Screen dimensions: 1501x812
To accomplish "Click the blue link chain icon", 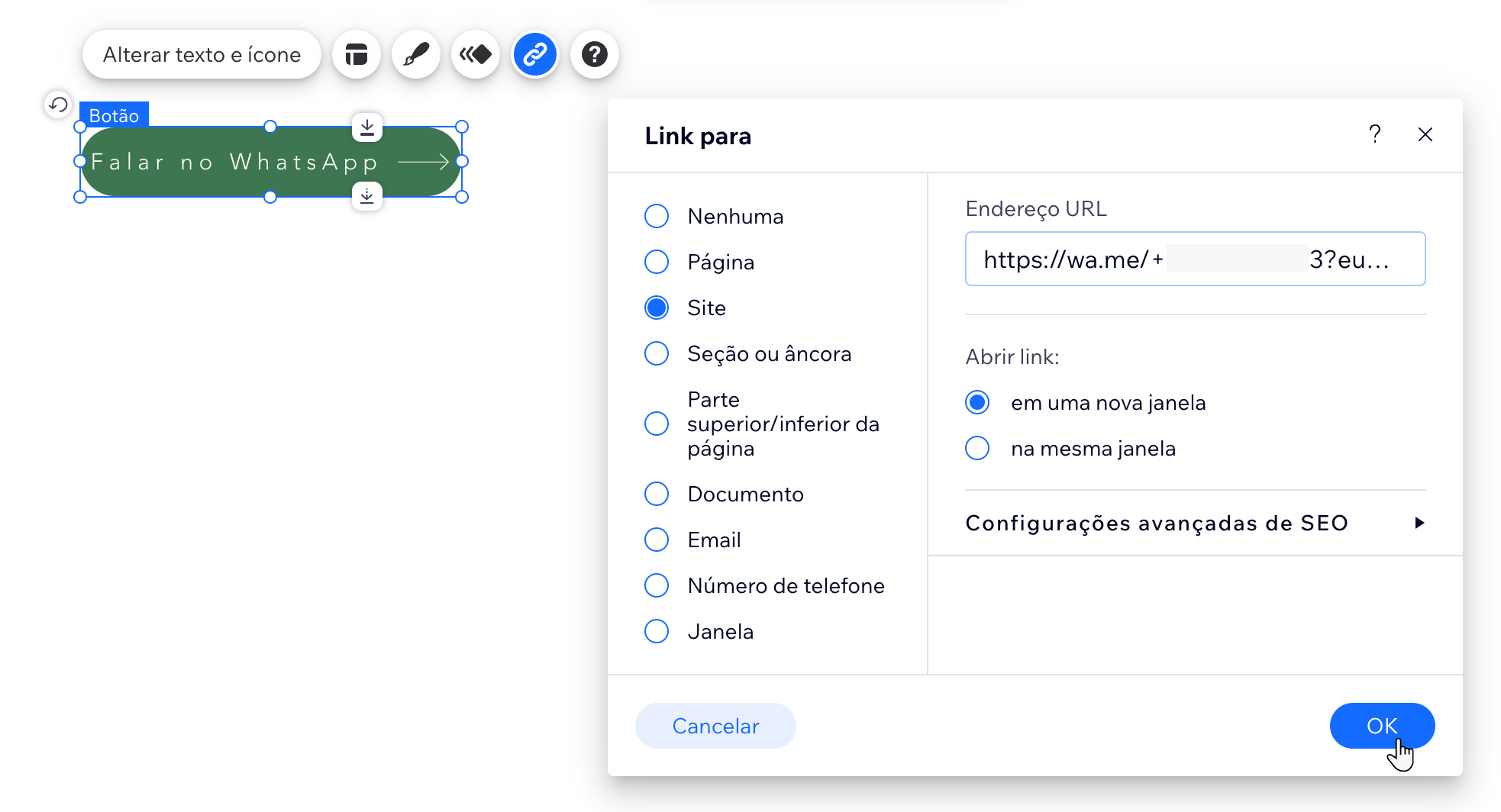I will click(535, 55).
